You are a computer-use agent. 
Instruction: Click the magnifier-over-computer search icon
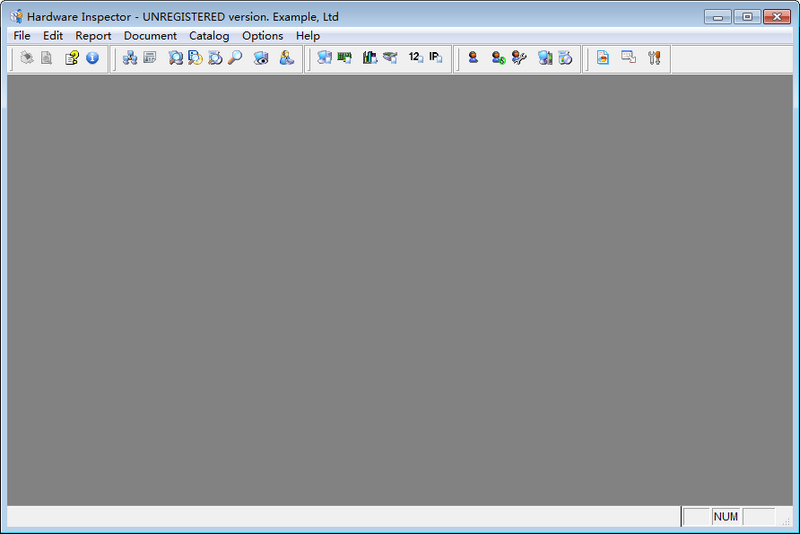(176, 58)
